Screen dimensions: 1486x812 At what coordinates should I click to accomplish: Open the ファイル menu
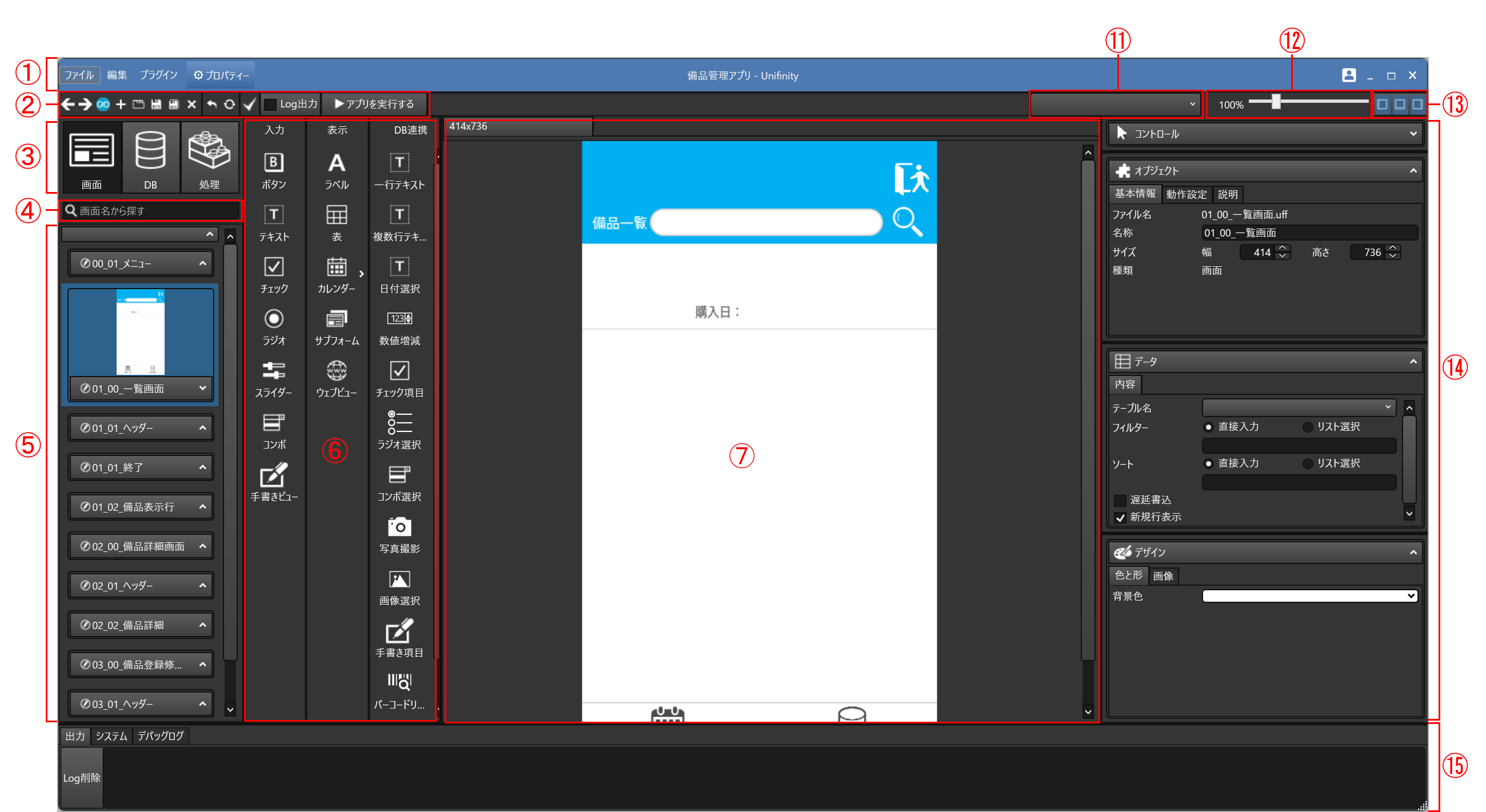point(79,75)
